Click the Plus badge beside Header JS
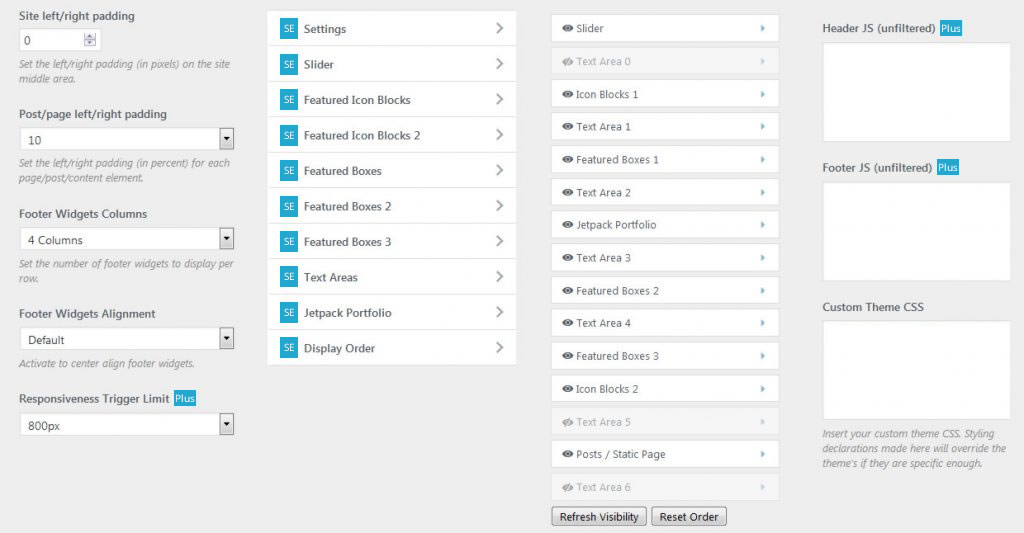Image resolution: width=1024 pixels, height=533 pixels. 951,28
